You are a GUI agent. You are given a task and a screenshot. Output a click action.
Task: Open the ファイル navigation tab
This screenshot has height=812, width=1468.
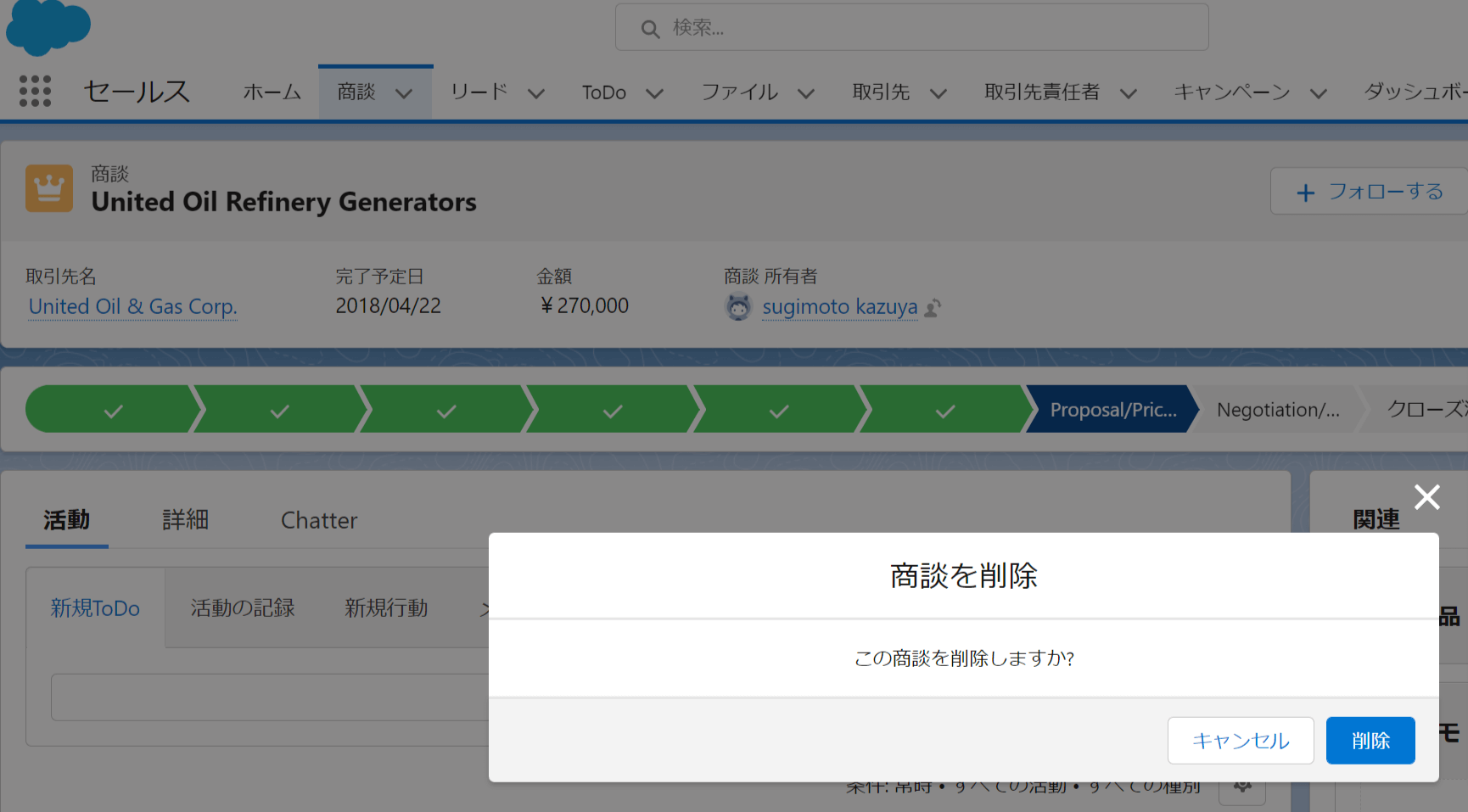[x=739, y=92]
